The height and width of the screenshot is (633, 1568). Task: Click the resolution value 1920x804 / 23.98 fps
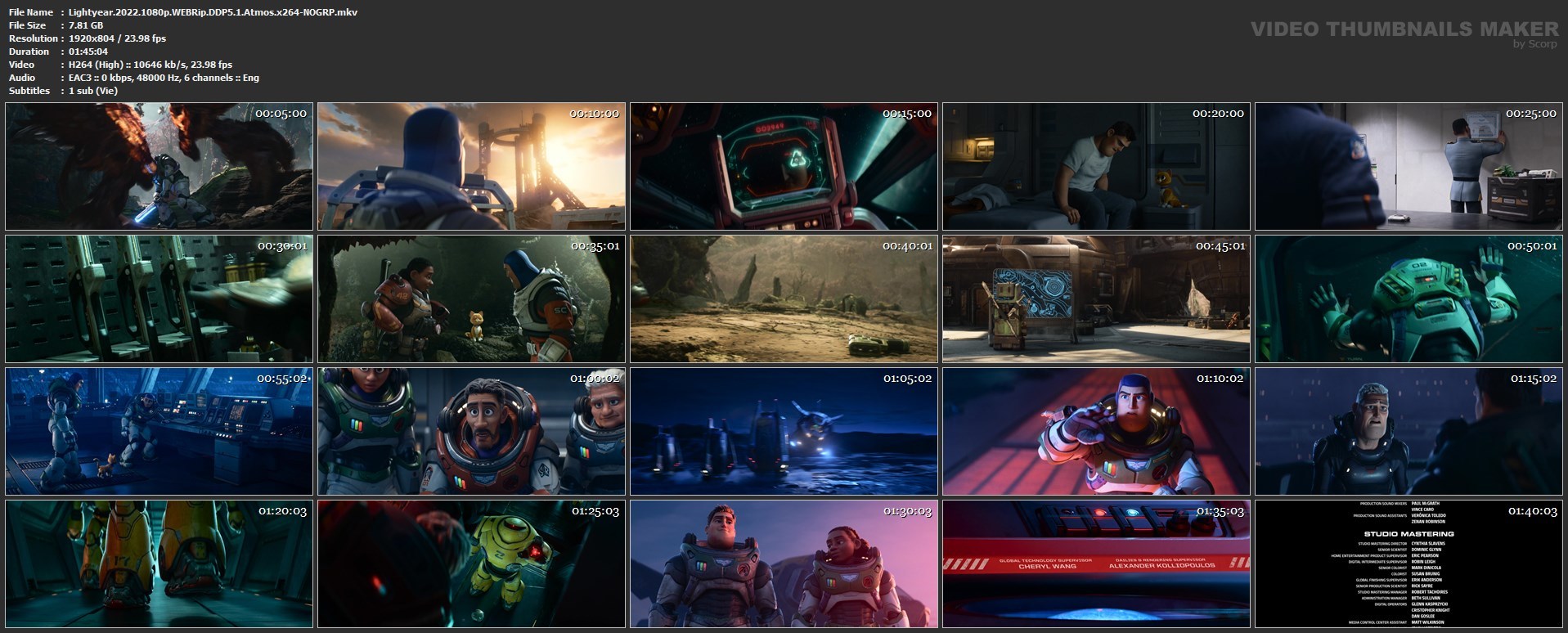(117, 38)
